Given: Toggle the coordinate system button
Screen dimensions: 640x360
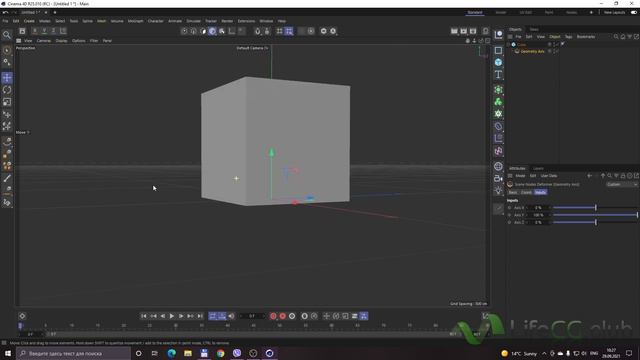Looking at the screenshot, I should pos(63,31).
